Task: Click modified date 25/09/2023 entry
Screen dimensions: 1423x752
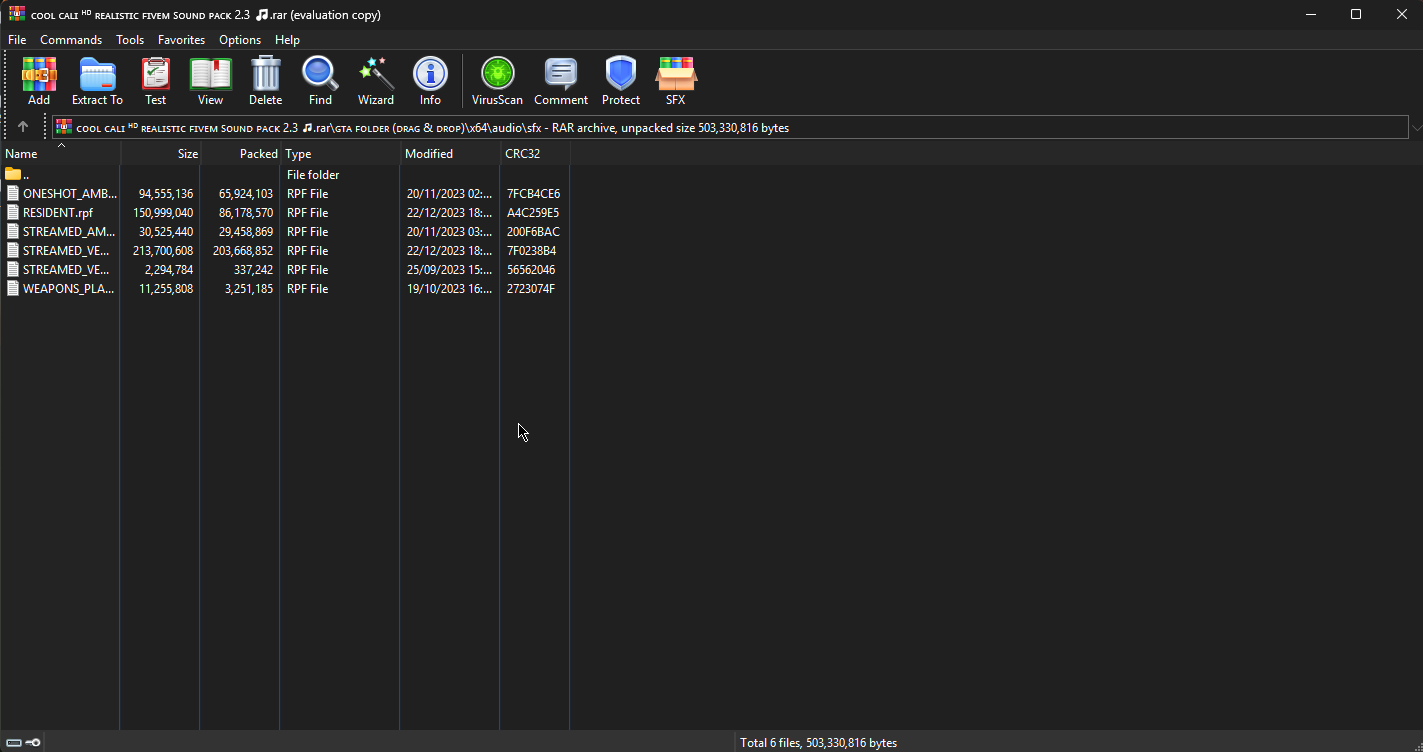Action: [450, 270]
